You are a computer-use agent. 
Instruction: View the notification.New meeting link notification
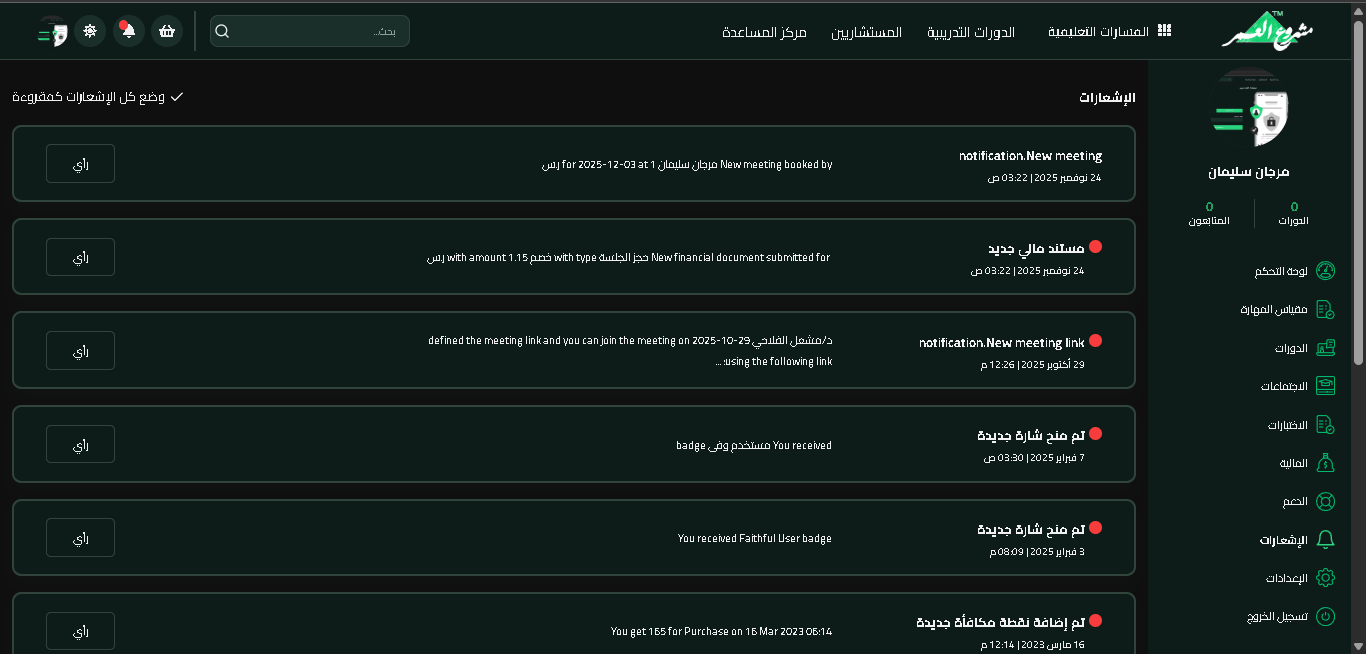[x=80, y=351]
